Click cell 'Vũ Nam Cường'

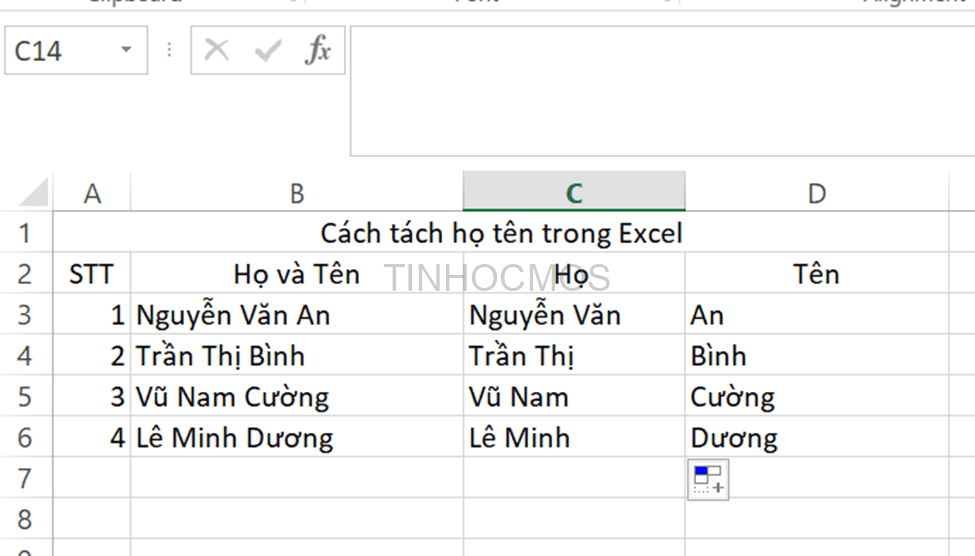tap(297, 396)
